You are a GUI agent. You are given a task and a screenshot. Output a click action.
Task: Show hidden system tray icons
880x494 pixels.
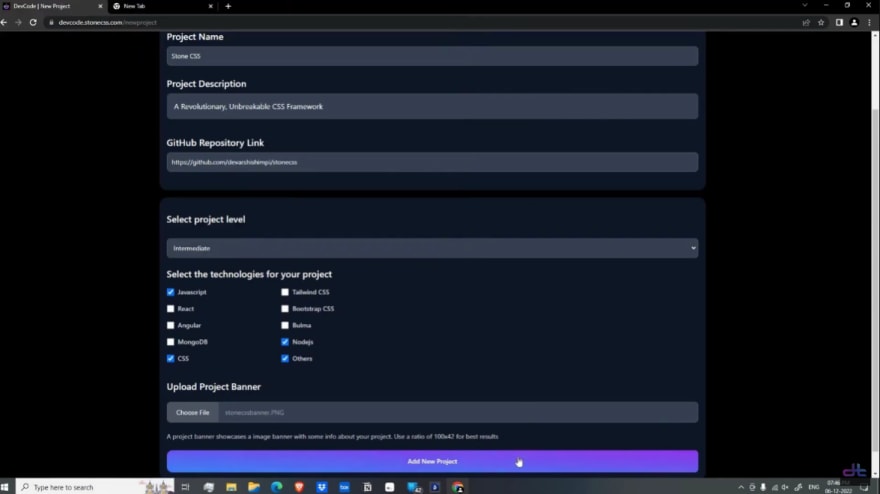pyautogui.click(x=741, y=487)
